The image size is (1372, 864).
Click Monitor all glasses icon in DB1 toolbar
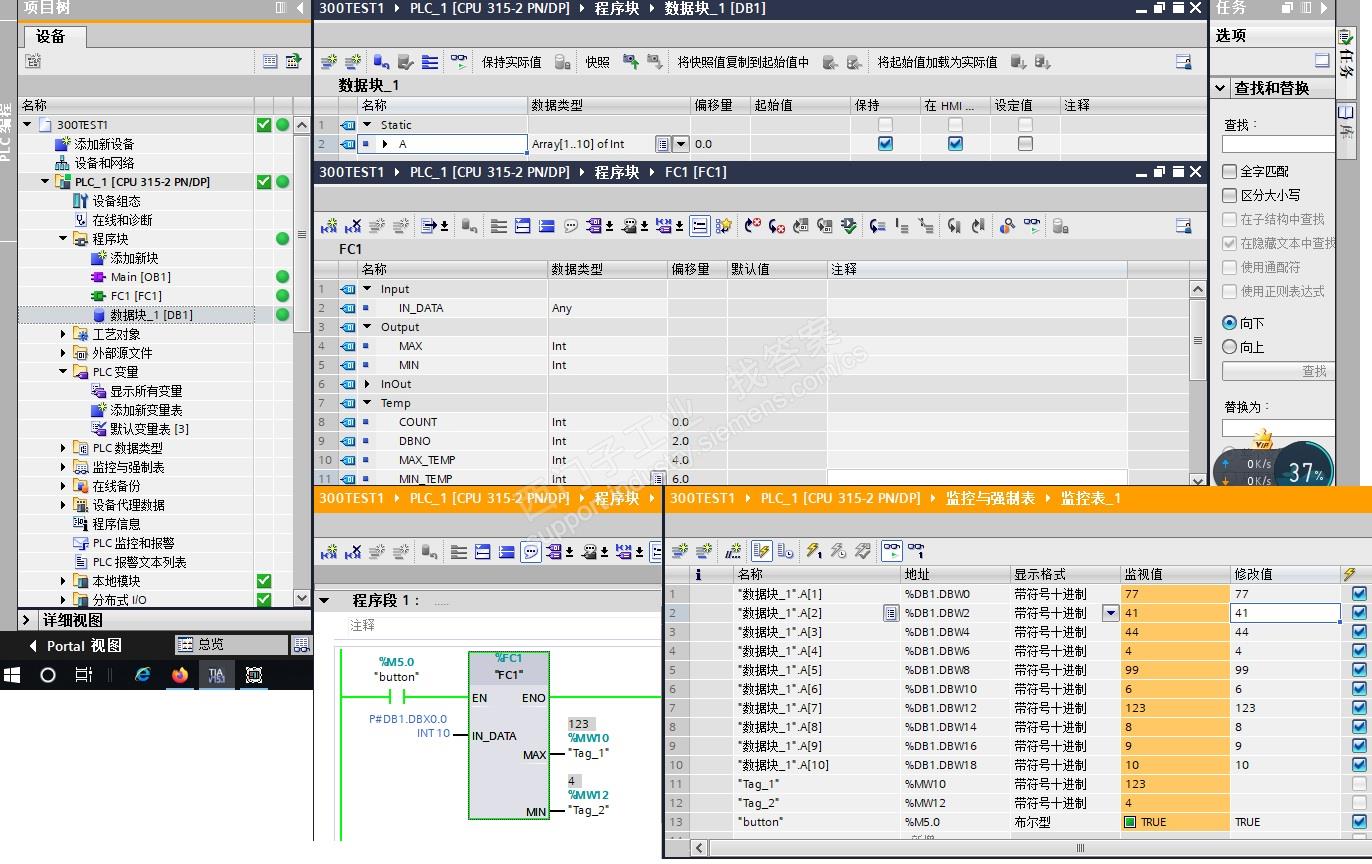458,62
